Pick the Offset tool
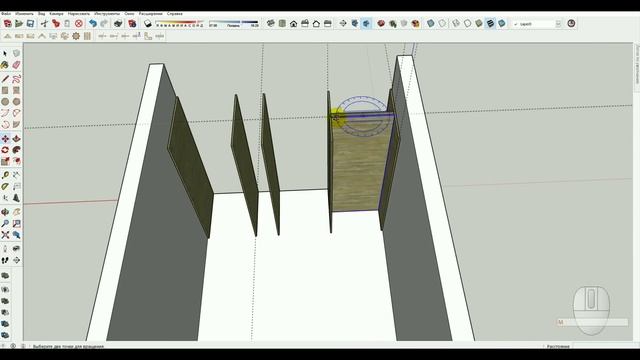Screen dimensions: 640x360 pos(16,162)
